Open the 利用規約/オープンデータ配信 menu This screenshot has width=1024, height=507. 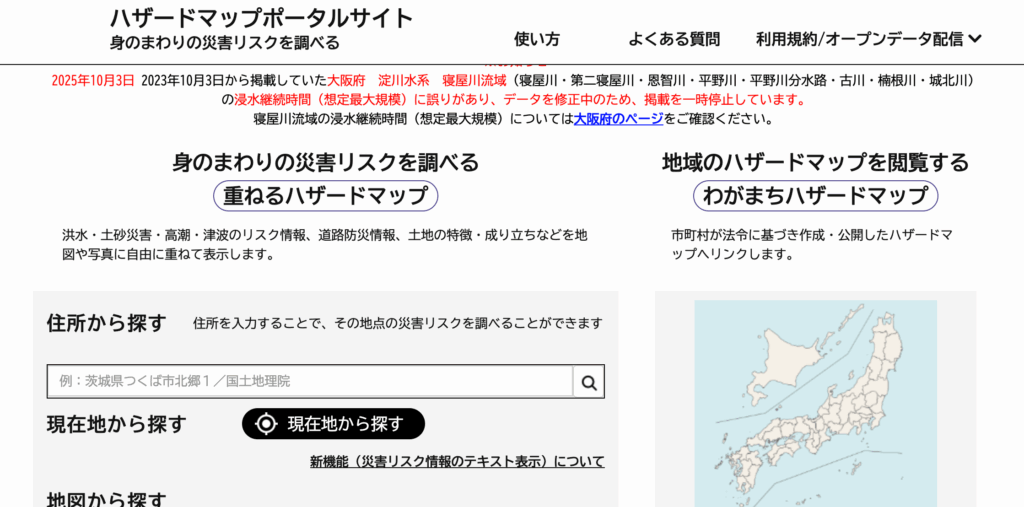coord(860,39)
